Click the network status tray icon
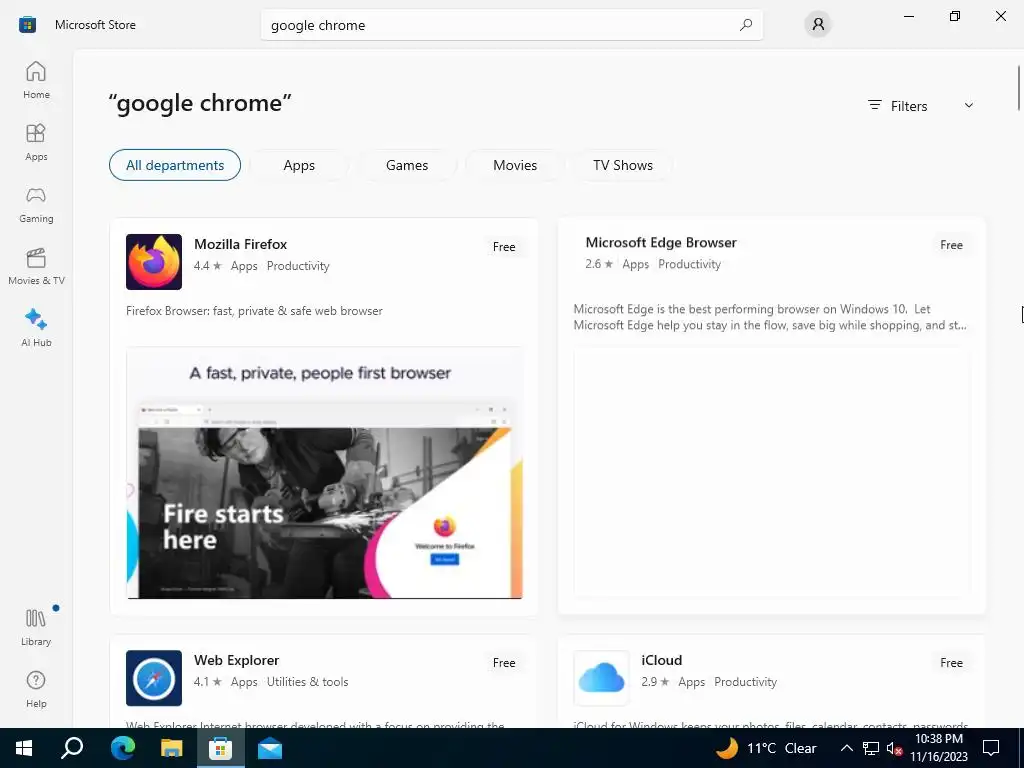Image resolution: width=1024 pixels, height=768 pixels. [871, 748]
